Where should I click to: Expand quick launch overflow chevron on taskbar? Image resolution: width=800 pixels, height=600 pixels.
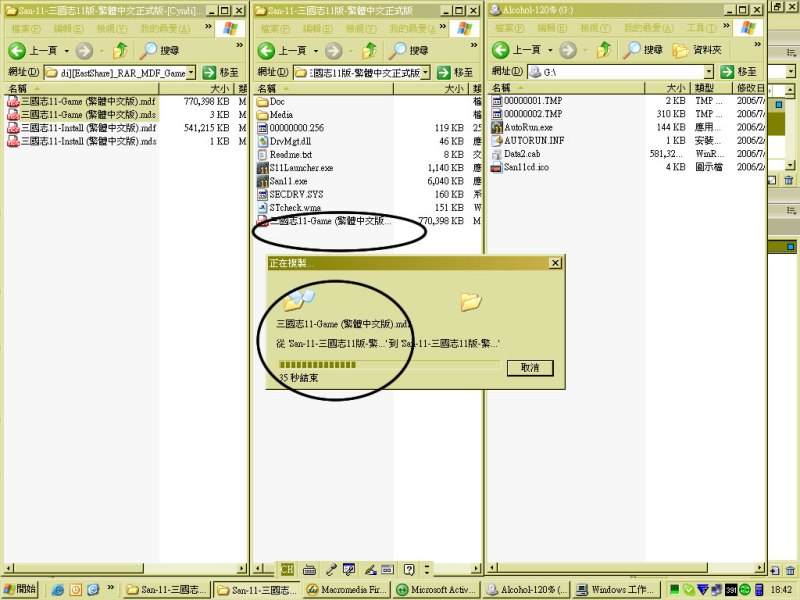(110, 587)
